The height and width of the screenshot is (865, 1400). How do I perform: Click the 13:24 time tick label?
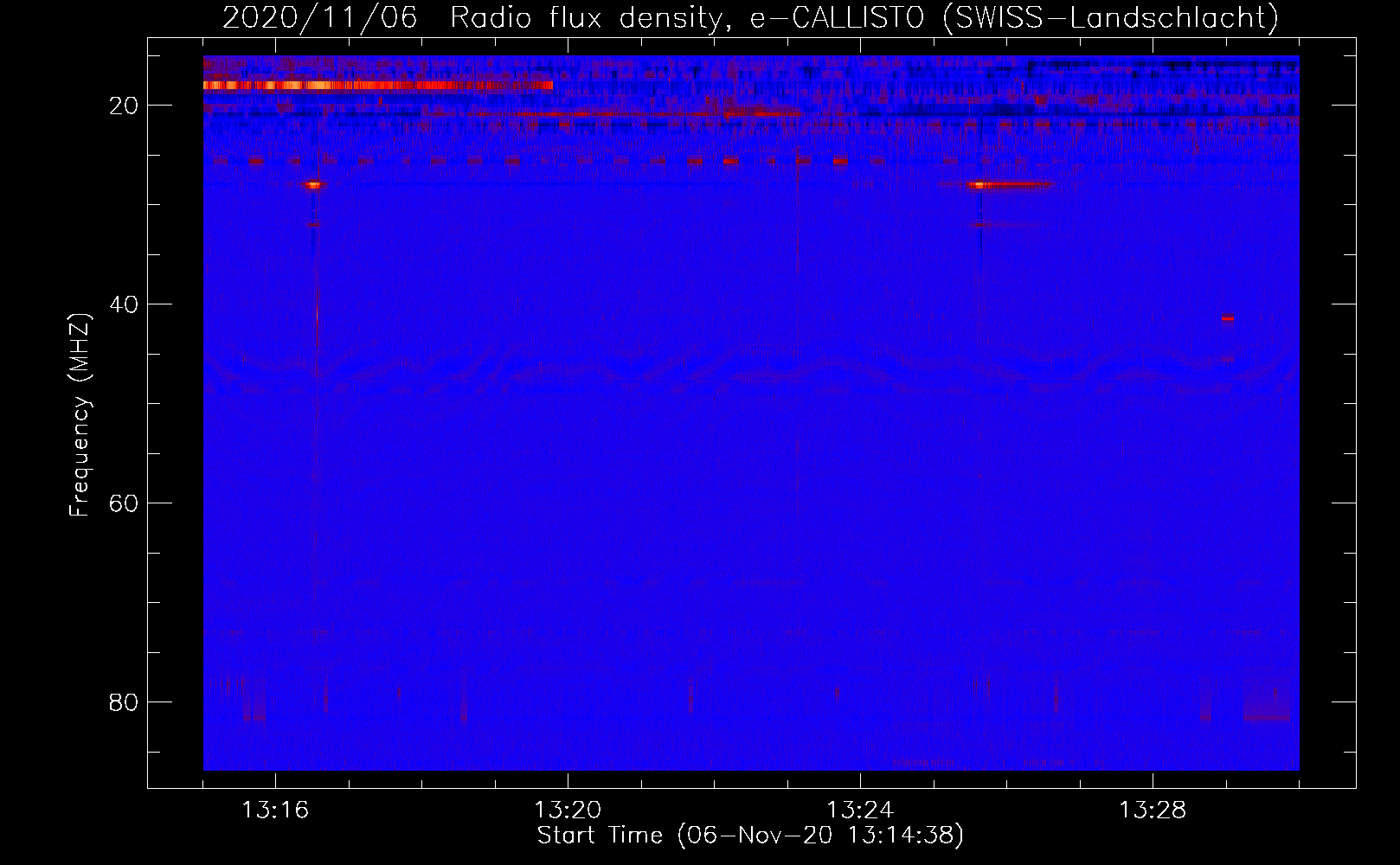point(860,811)
